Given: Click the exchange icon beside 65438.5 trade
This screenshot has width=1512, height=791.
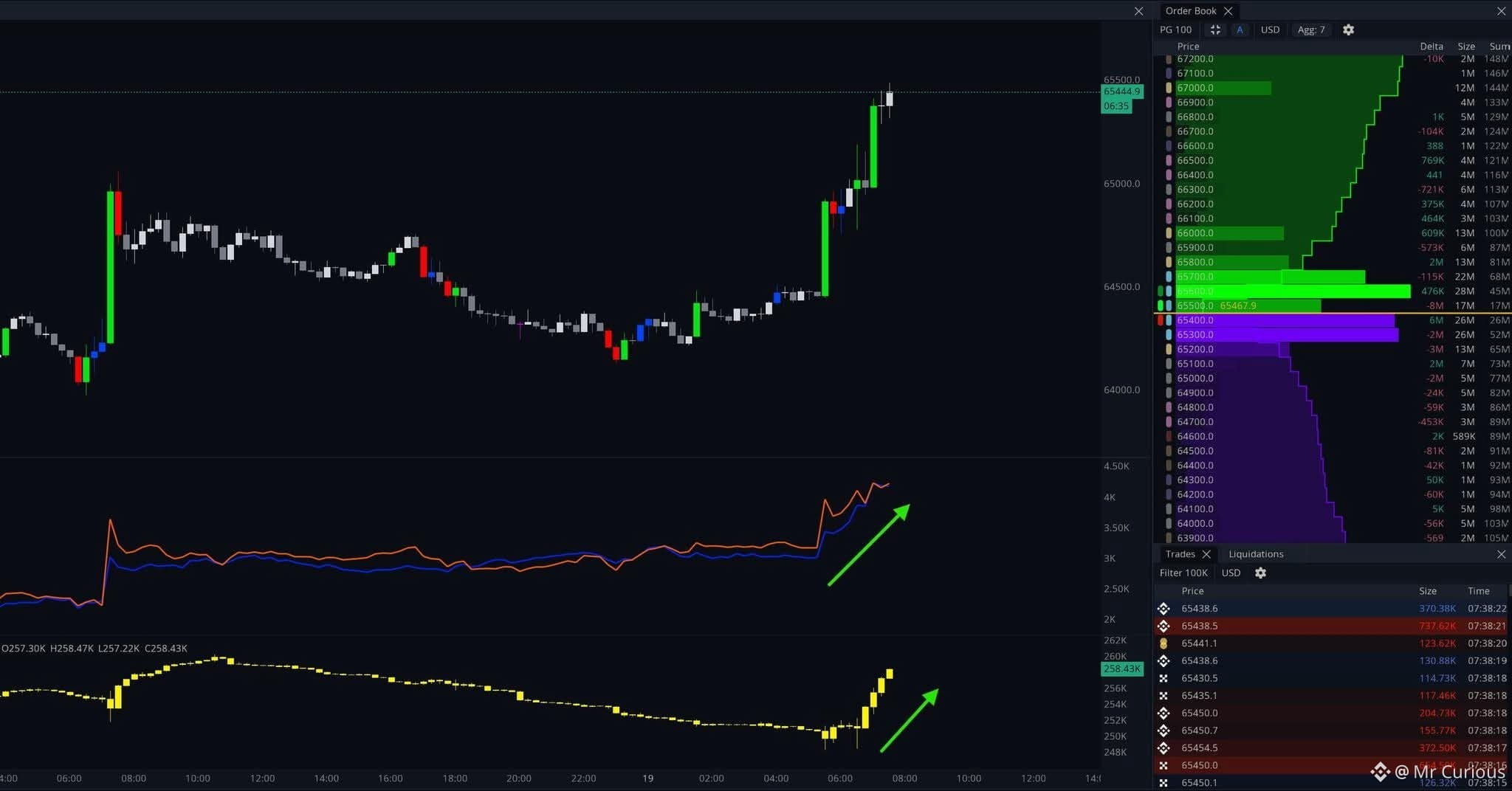Looking at the screenshot, I should (x=1164, y=626).
